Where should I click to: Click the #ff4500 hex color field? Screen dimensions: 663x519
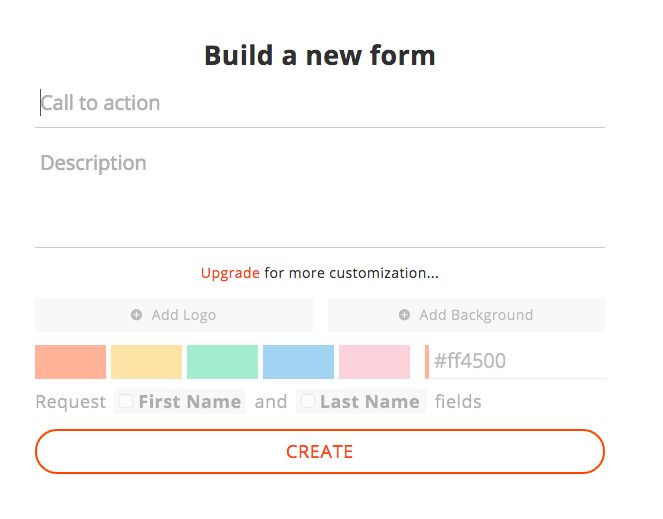(x=515, y=361)
